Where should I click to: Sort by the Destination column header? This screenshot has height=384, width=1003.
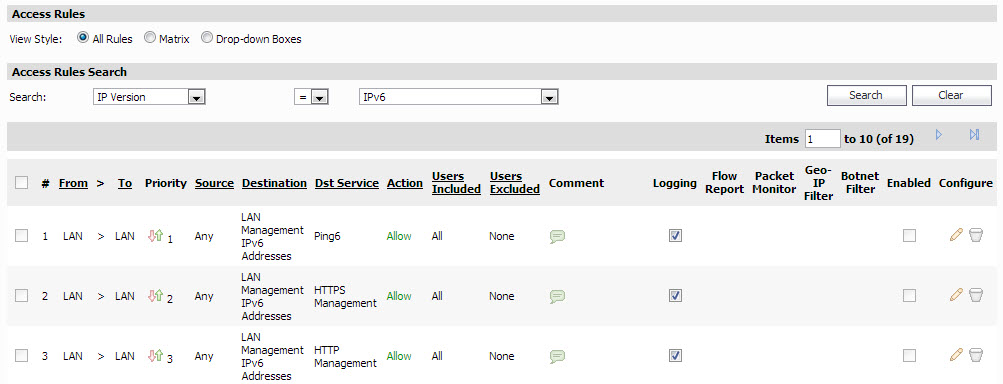(274, 183)
